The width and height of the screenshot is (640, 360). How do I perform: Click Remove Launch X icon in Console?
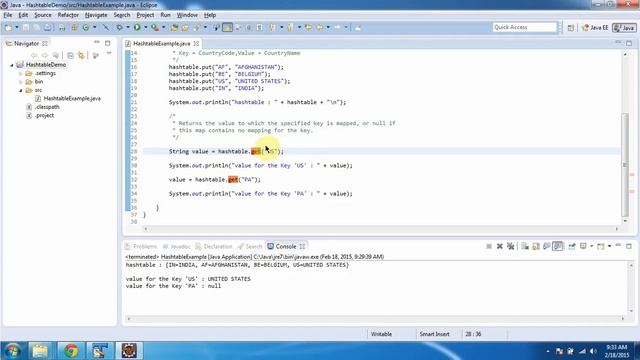500,246
